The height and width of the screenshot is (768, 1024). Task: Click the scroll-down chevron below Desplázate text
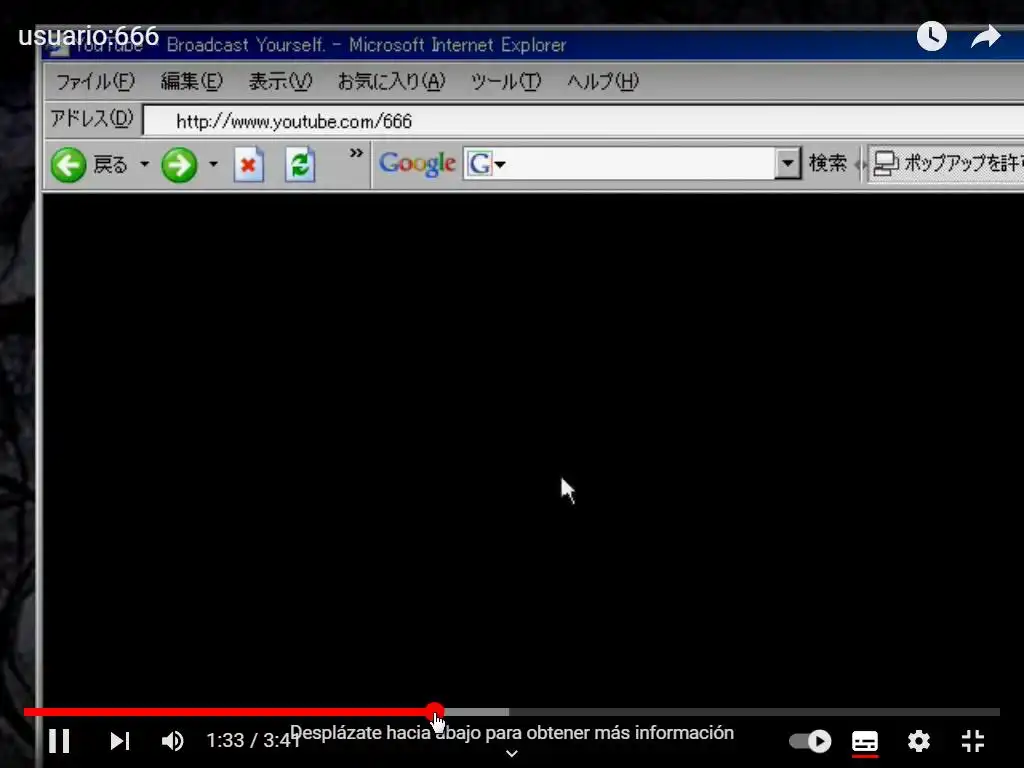click(512, 754)
